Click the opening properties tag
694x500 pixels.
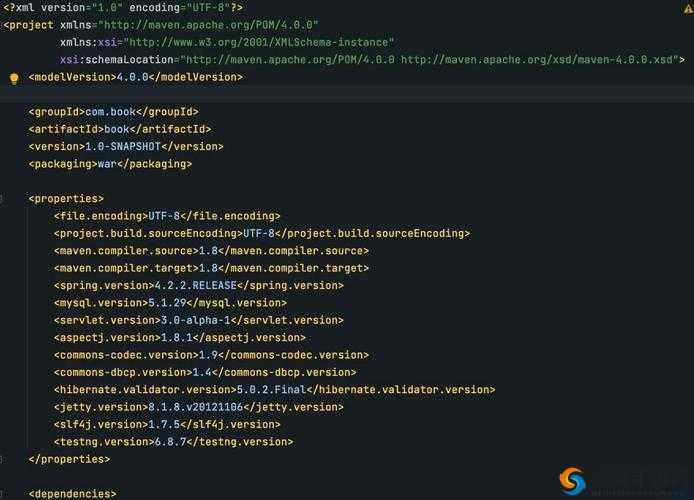tap(66, 199)
